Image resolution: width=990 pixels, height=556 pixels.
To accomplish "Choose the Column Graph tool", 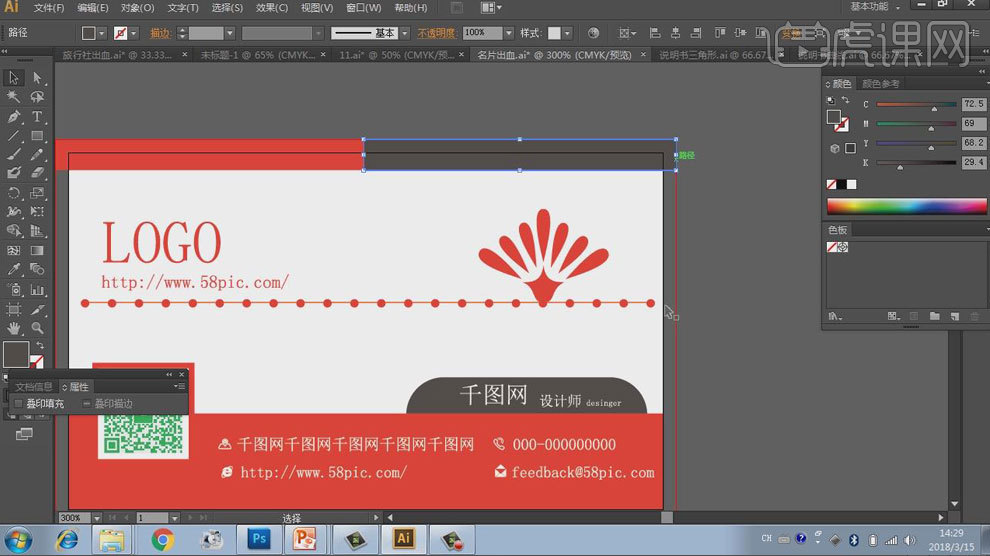I will 37,290.
